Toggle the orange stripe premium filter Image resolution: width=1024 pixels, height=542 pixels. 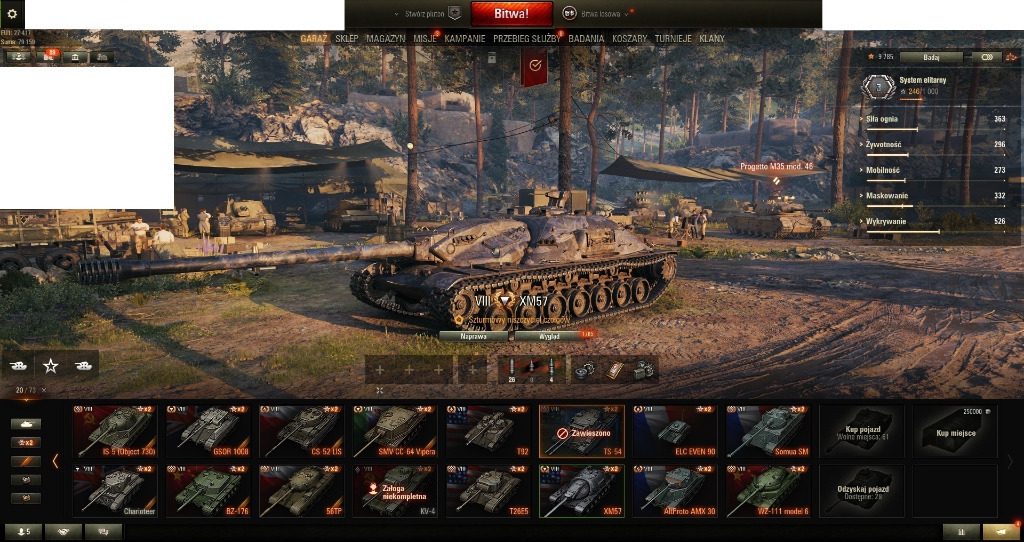[26, 462]
